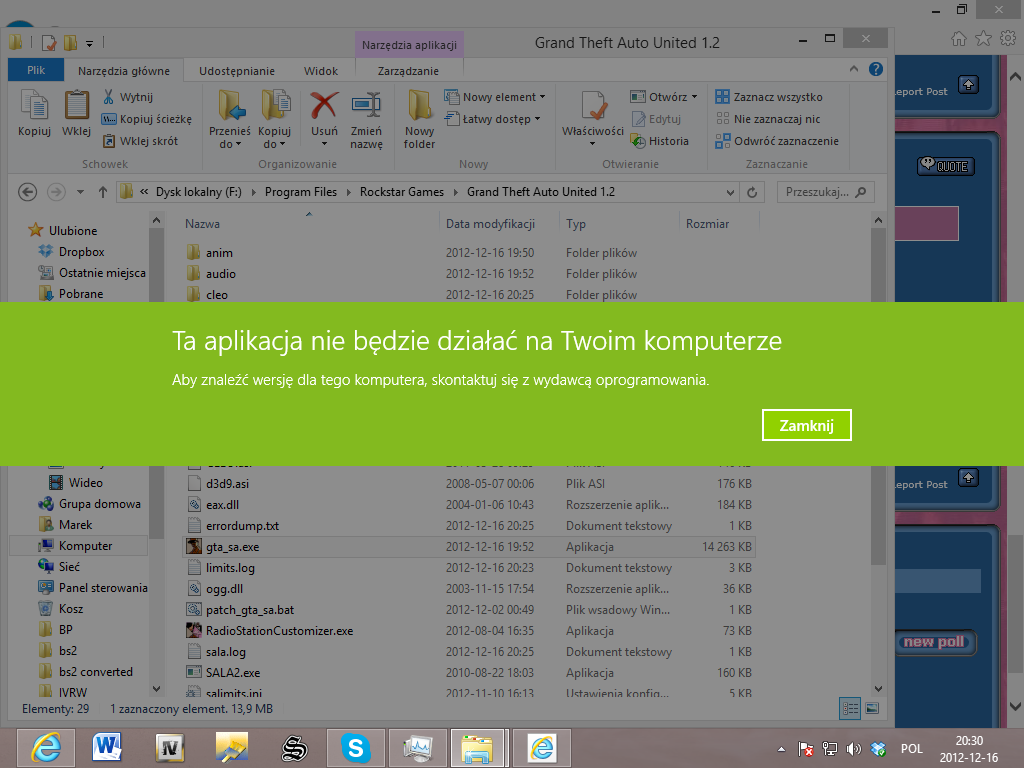The width and height of the screenshot is (1024, 768).
Task: Select RadioStationCustomizer.exe file
Action: click(x=468, y=631)
